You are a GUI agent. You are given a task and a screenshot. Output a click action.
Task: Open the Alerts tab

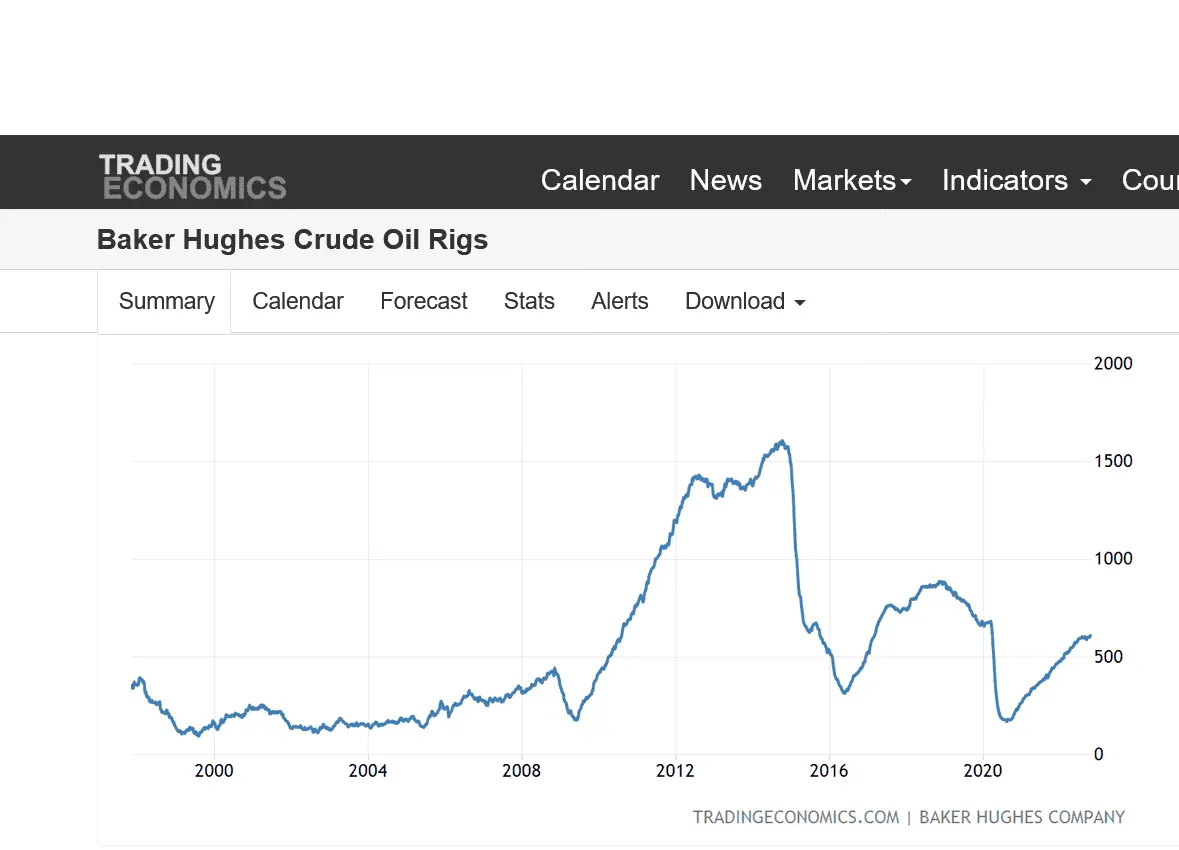619,301
